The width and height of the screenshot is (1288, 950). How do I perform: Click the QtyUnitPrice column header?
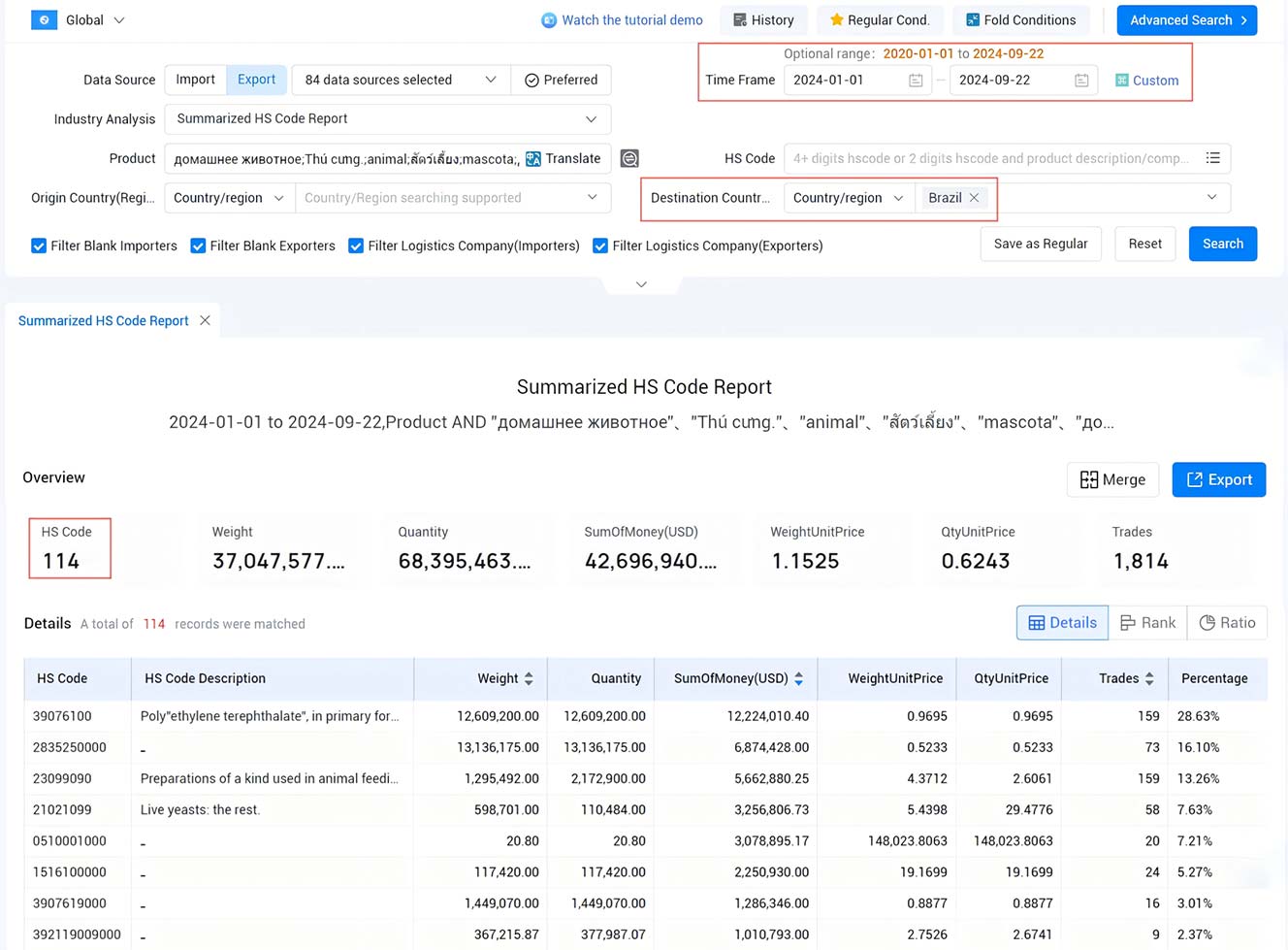click(x=1011, y=678)
